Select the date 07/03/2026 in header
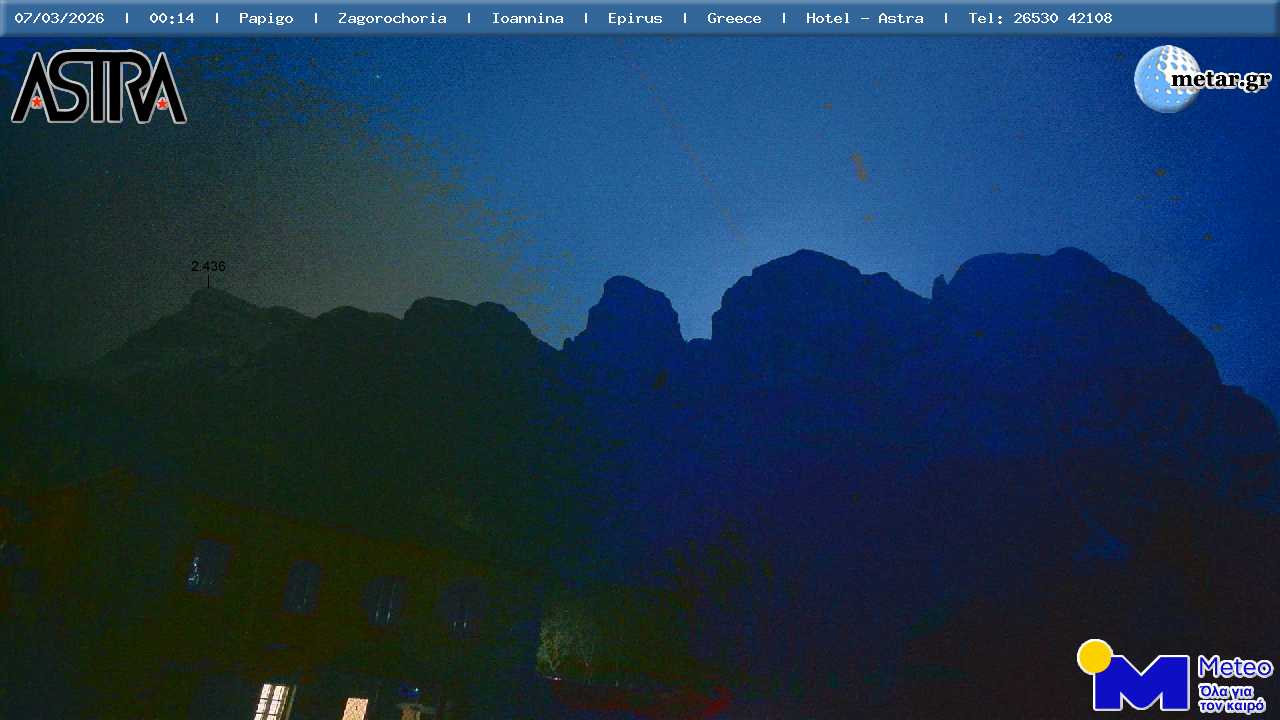 [x=59, y=18]
